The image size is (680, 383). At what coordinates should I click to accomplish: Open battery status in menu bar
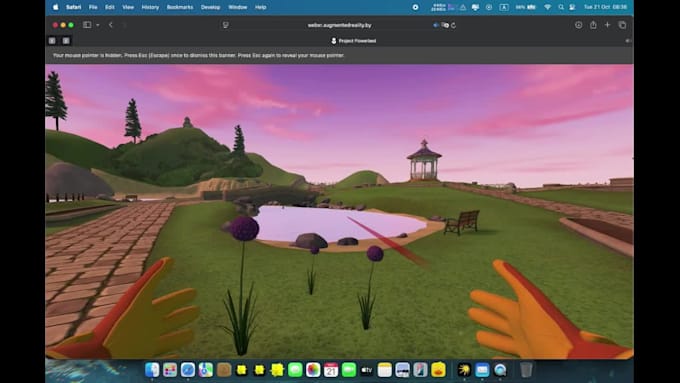[x=526, y=7]
